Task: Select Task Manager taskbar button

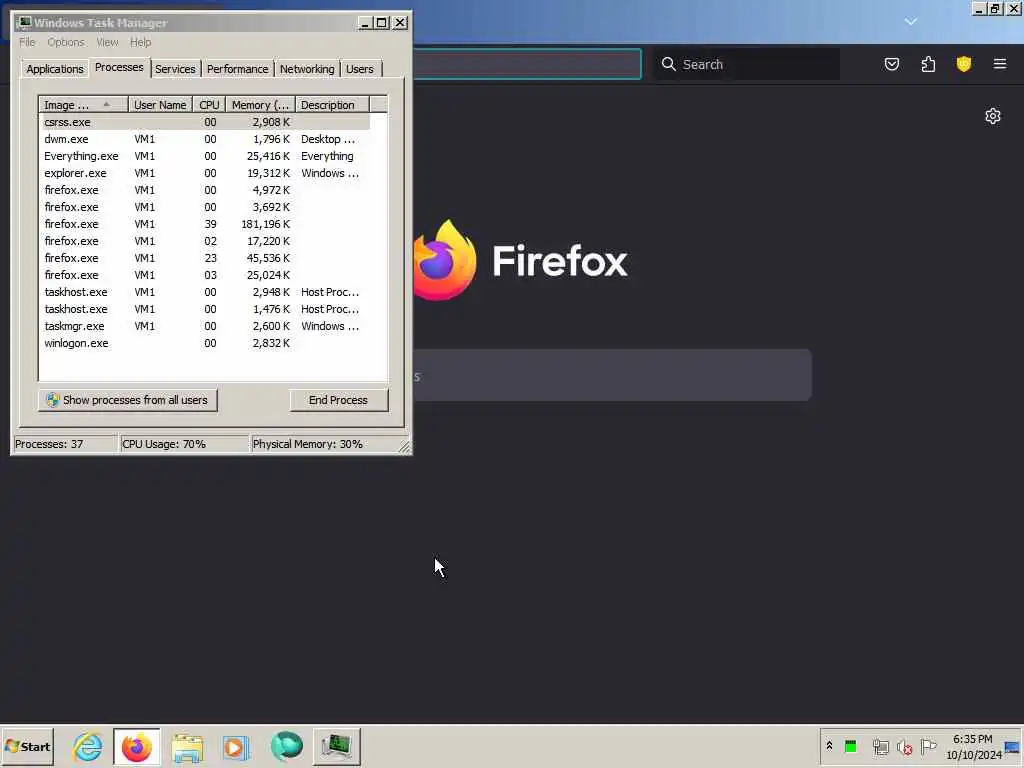Action: click(x=336, y=746)
